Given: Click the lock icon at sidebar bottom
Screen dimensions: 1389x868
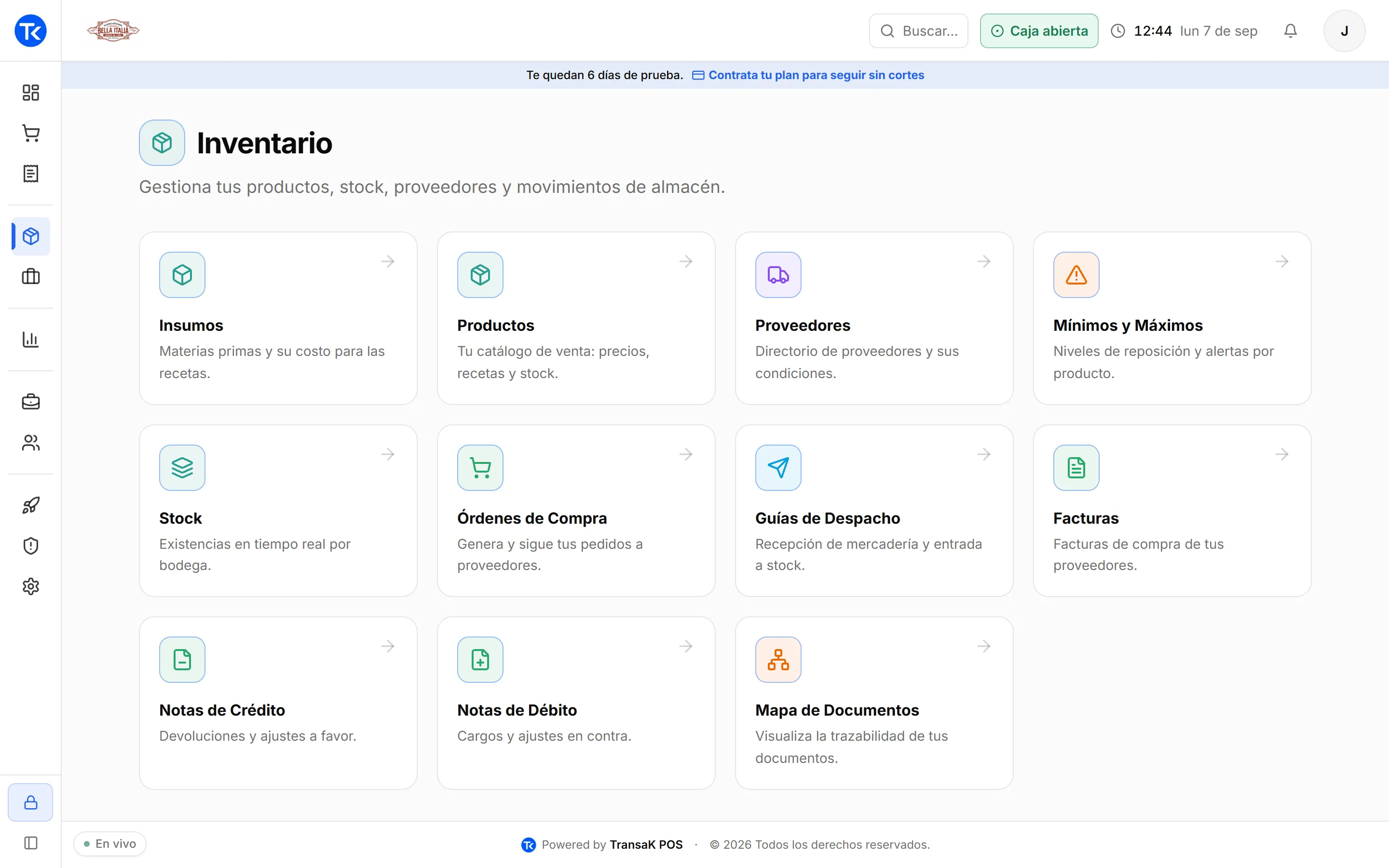Looking at the screenshot, I should point(30,802).
